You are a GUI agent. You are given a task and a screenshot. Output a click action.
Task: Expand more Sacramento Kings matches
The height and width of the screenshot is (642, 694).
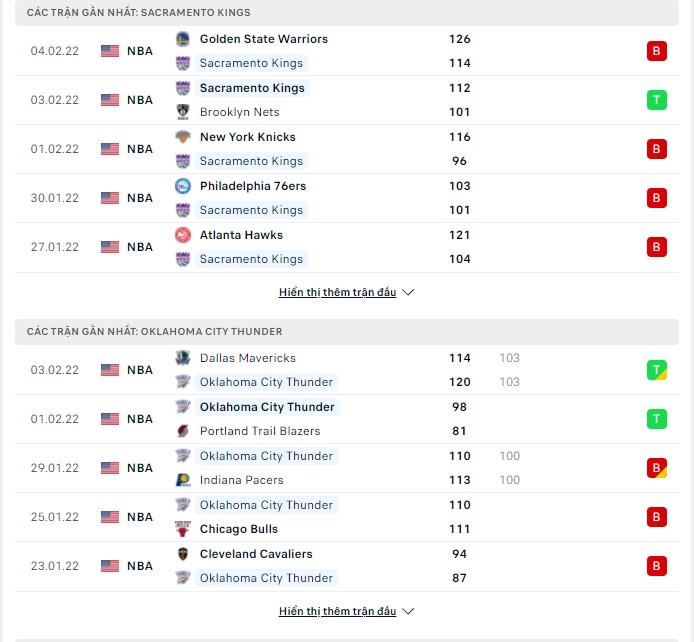(346, 293)
